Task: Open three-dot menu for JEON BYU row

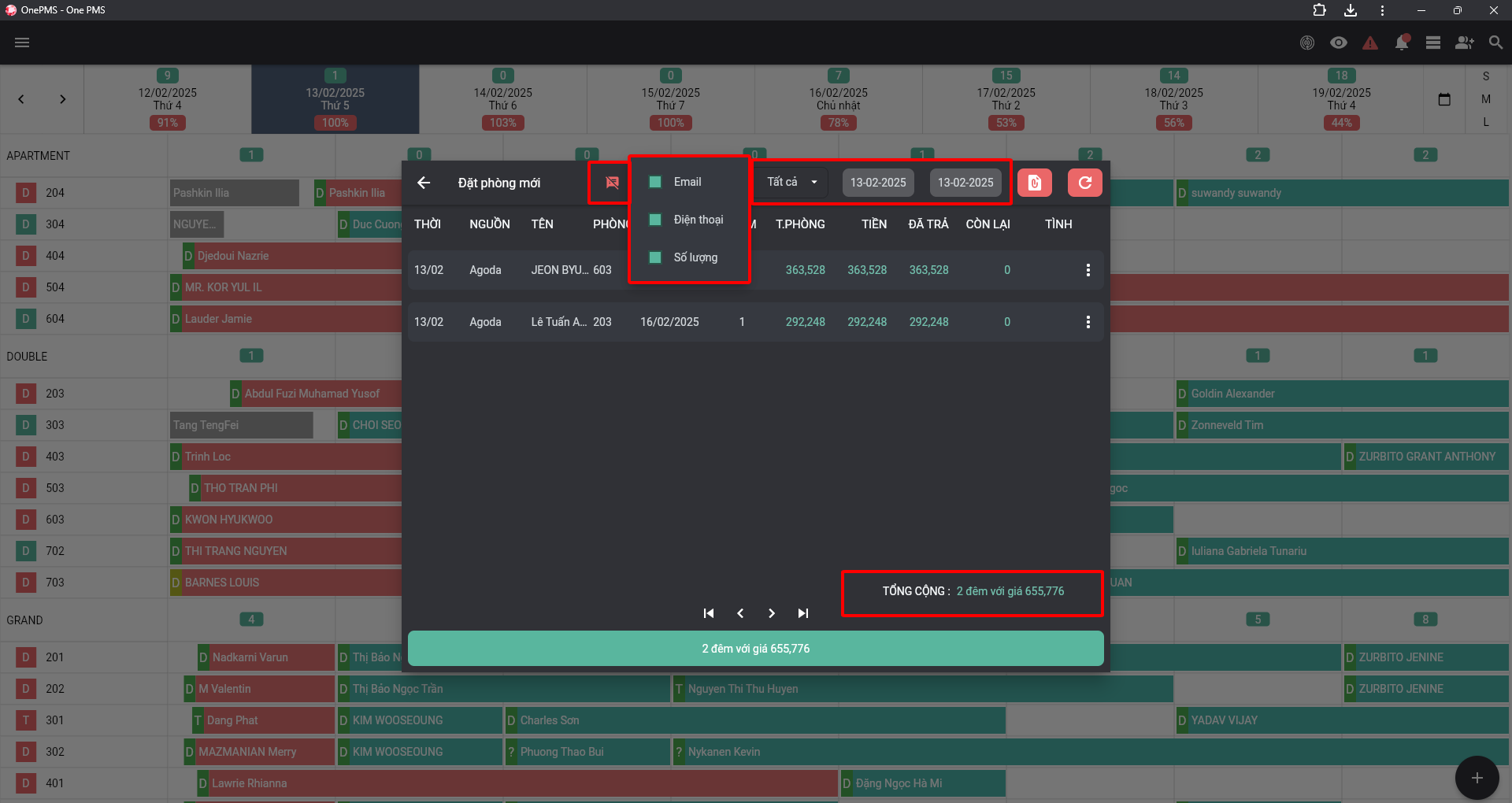Action: [x=1088, y=270]
